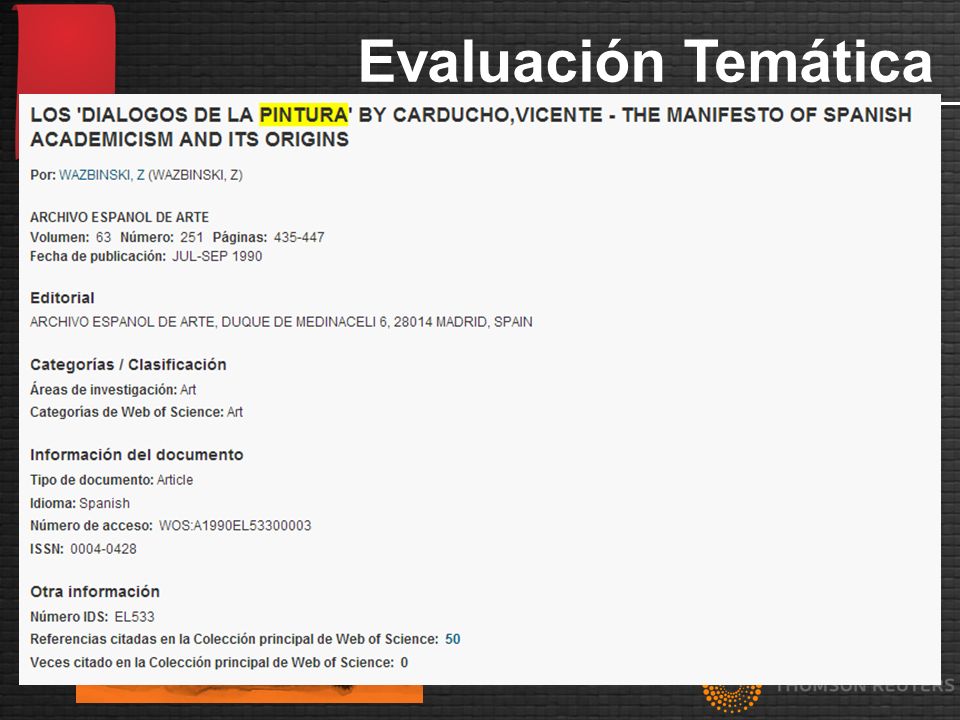Select the publisher address in Madrid
This screenshot has height=720, width=960.
(x=281, y=322)
